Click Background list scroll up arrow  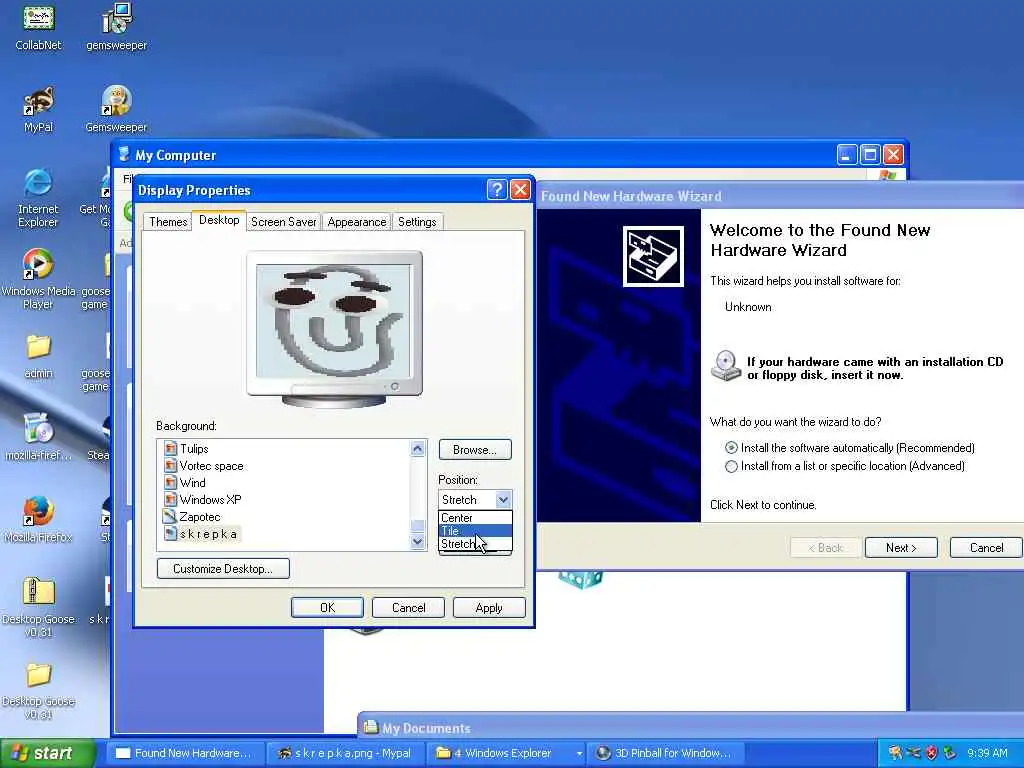click(418, 449)
